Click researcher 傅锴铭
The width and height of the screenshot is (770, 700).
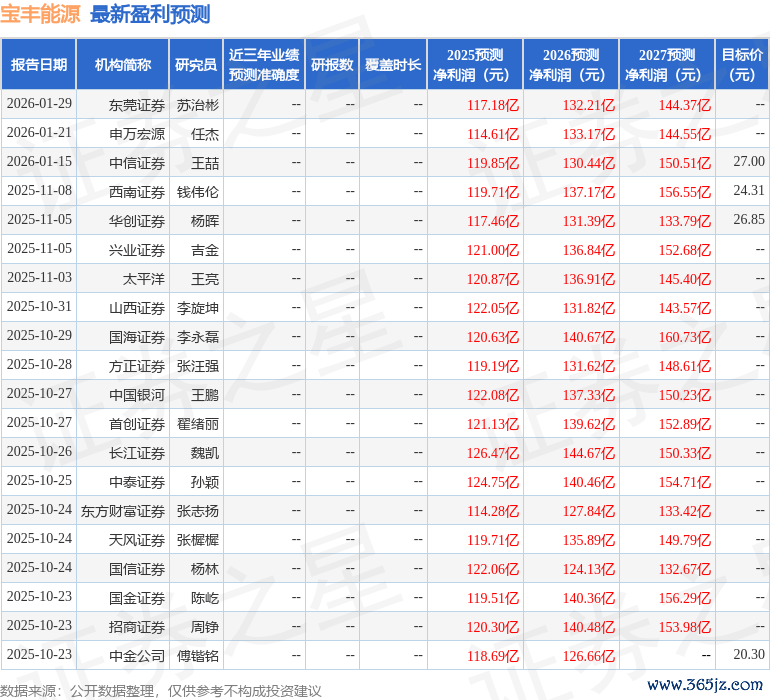[x=198, y=656]
